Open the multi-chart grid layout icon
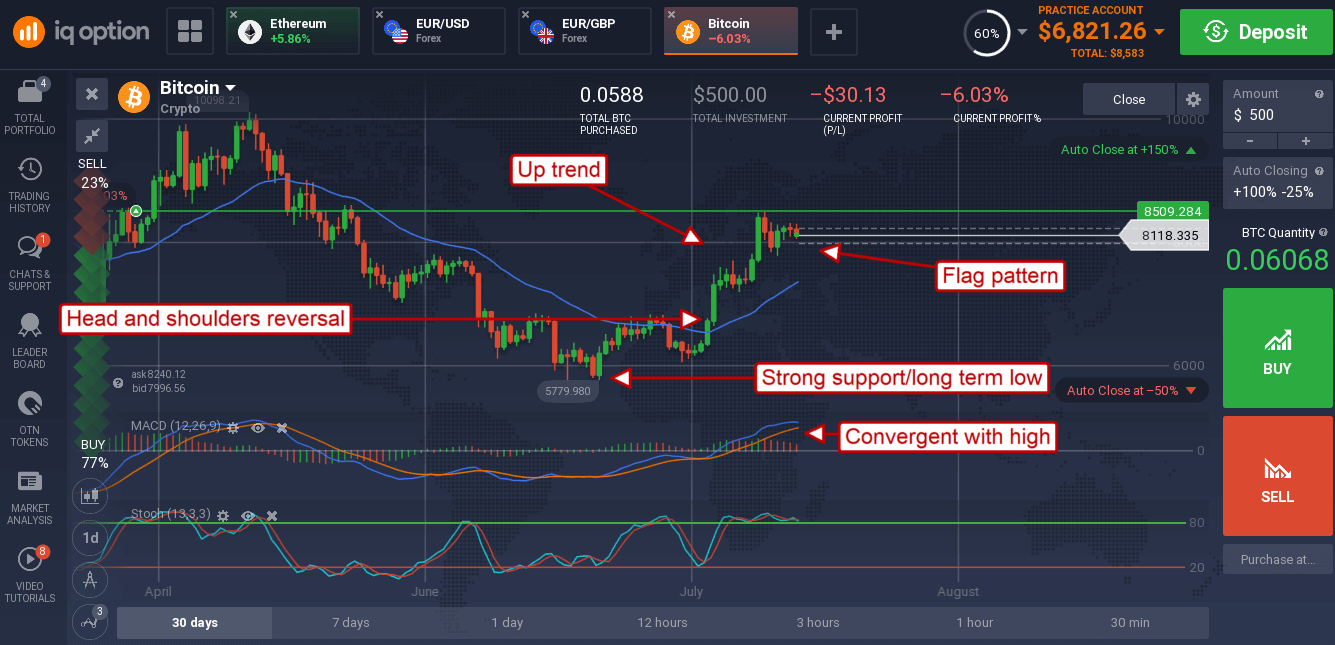 click(190, 32)
